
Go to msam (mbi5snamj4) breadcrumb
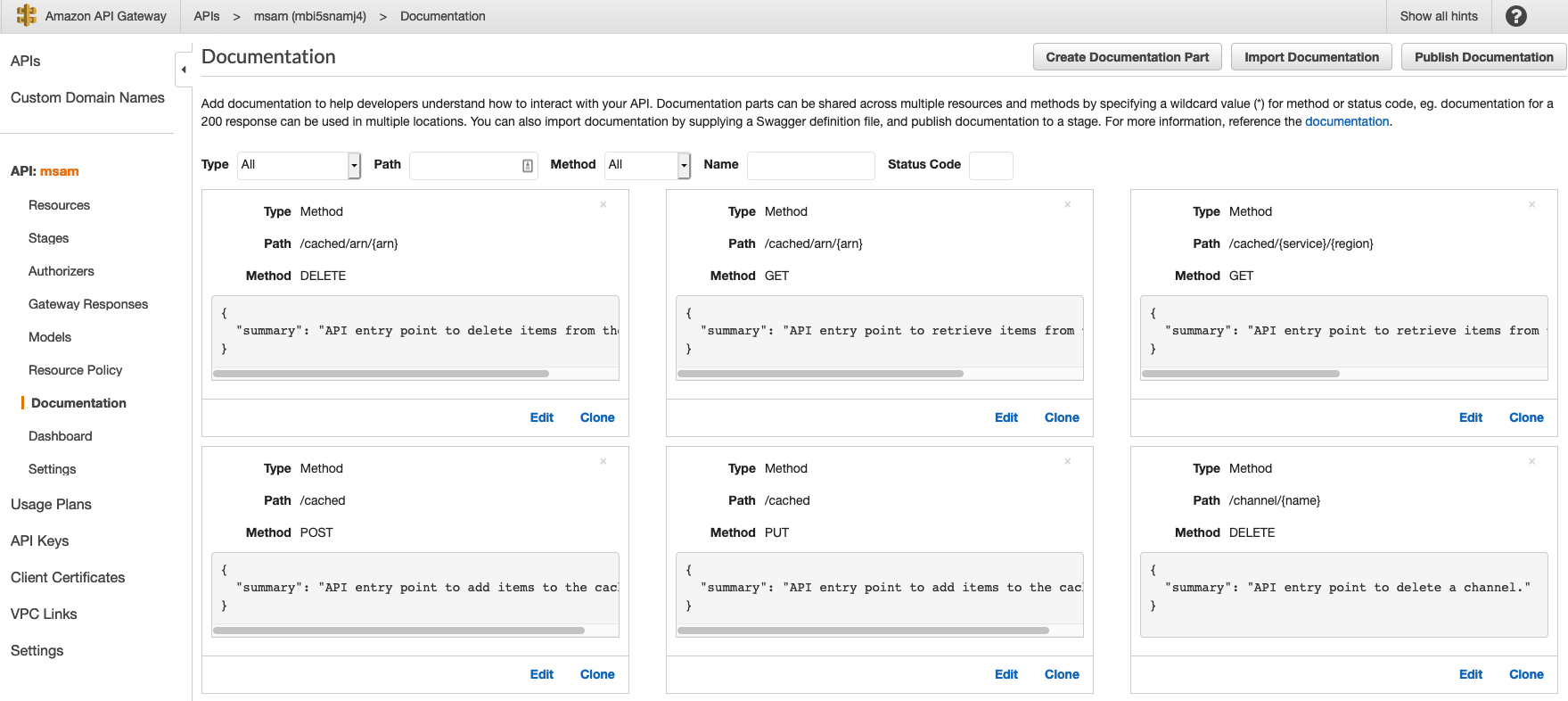pyautogui.click(x=310, y=16)
